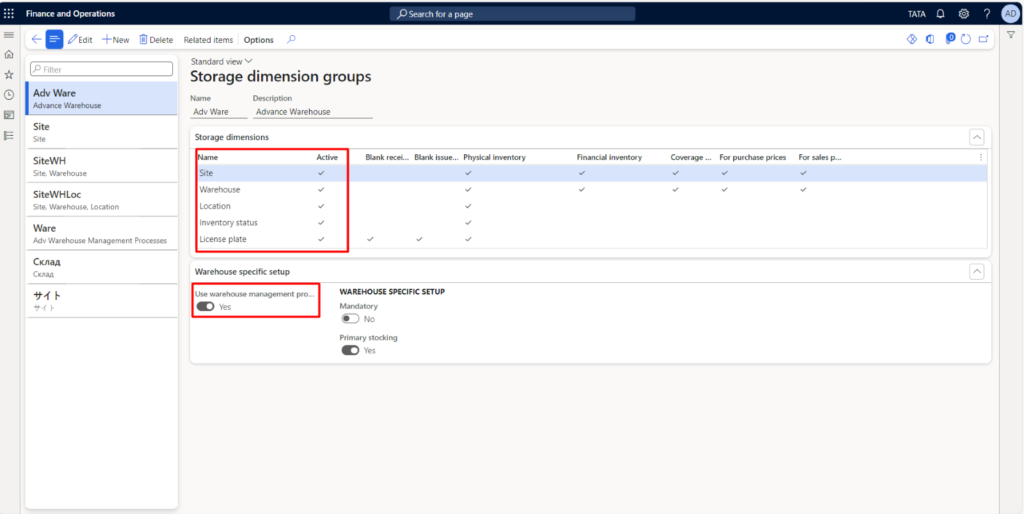Collapse the Warehouse specific setup section
Screen dimensions: 1024x514
[977, 271]
